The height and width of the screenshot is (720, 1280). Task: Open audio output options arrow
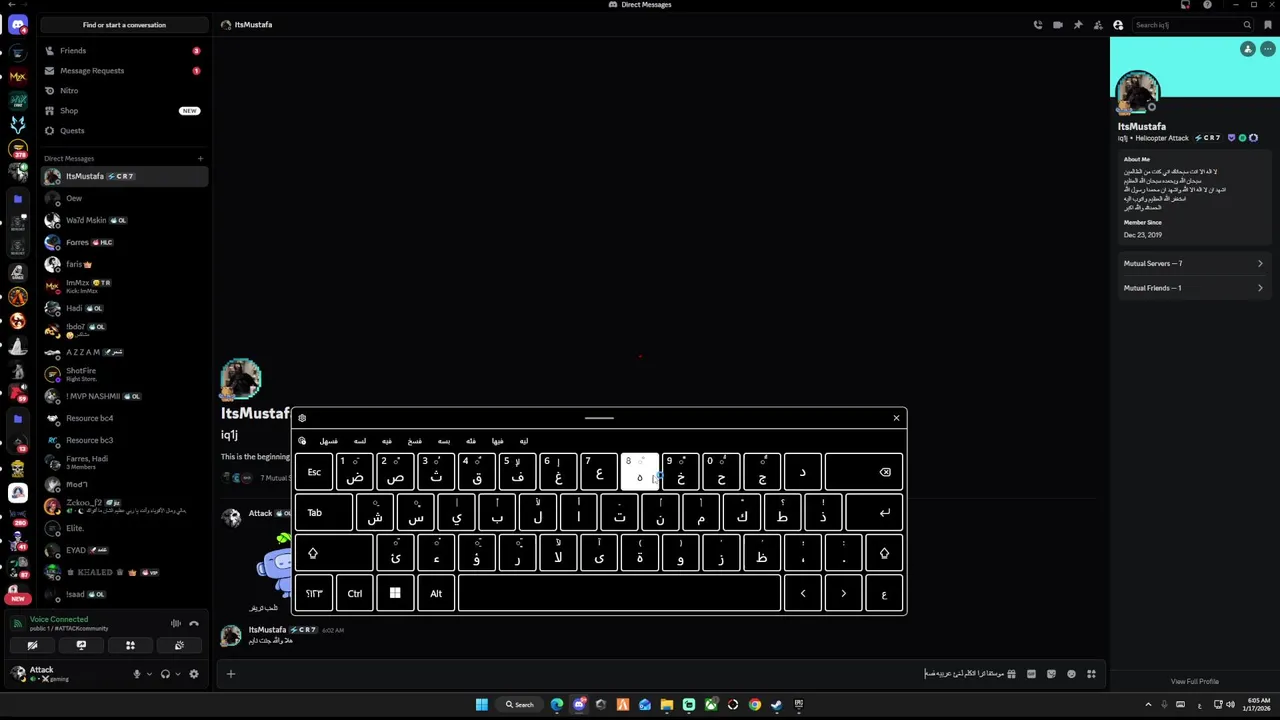pos(177,674)
